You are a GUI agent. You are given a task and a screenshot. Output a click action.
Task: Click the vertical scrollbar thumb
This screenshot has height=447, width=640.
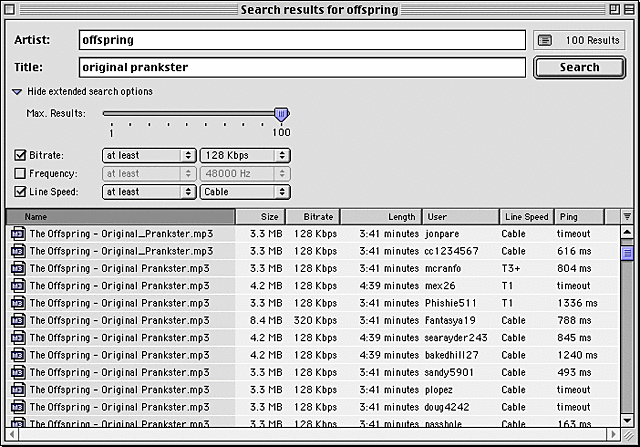click(627, 253)
